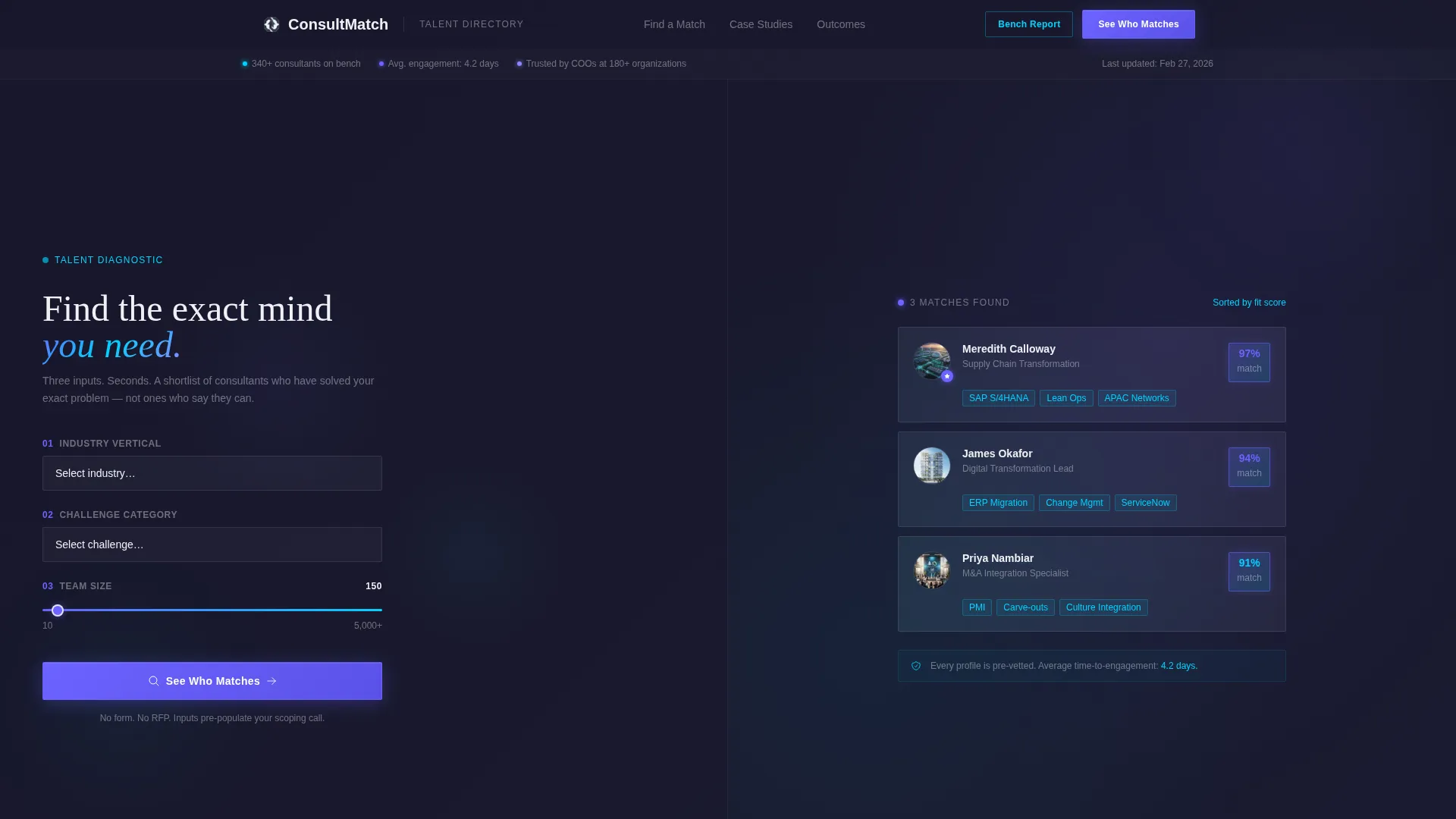1456x819 pixels.
Task: Click Sorted by fit score link
Action: click(x=1249, y=303)
